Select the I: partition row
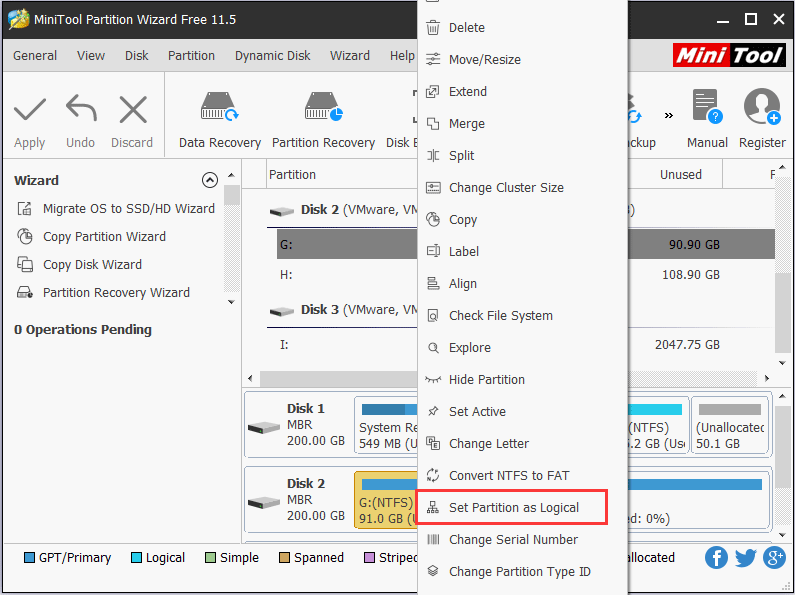Image resolution: width=795 pixels, height=595 pixels. [x=347, y=345]
